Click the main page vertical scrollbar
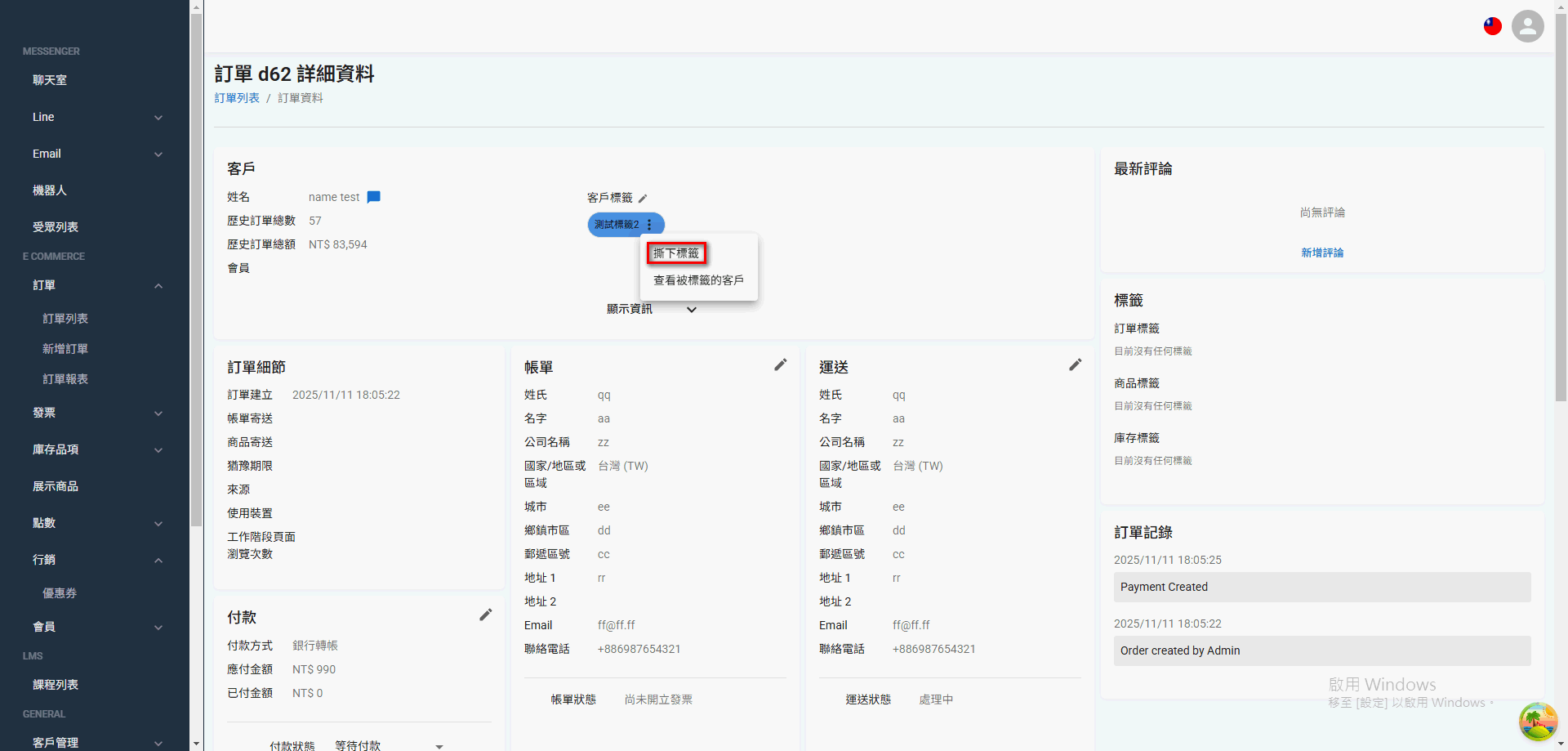 (x=1561, y=208)
